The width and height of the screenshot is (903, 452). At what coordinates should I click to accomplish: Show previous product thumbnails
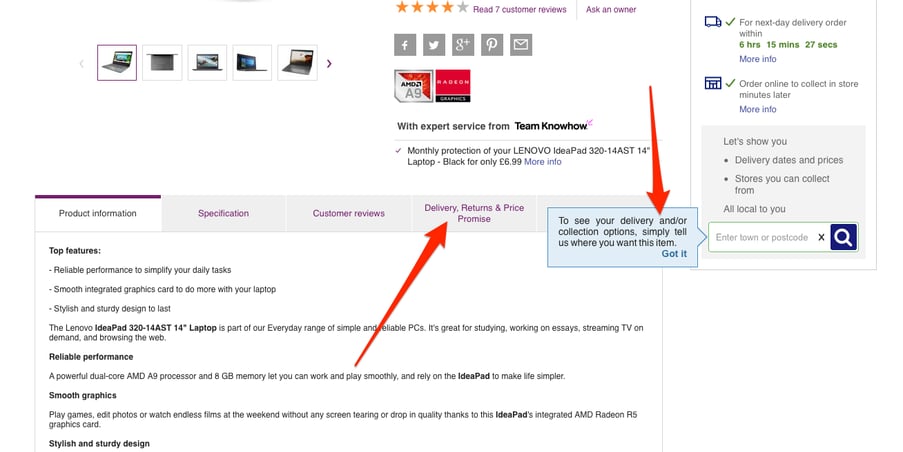81,63
